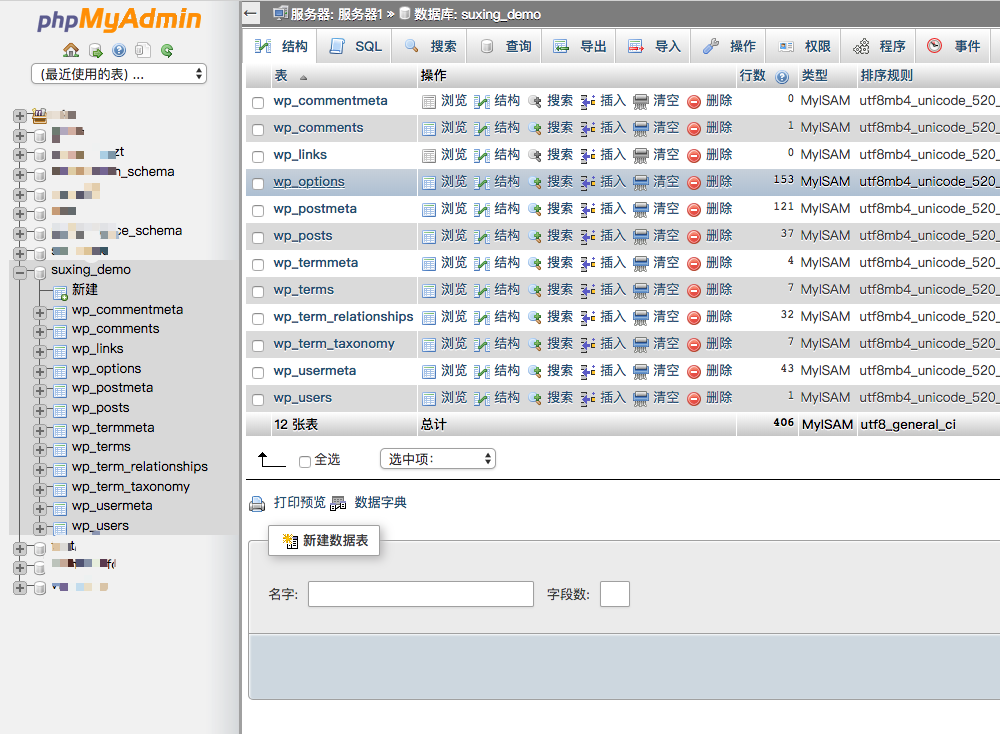Click the 数据字典 data dictionary link
This screenshot has height=734, width=1000.
(380, 503)
